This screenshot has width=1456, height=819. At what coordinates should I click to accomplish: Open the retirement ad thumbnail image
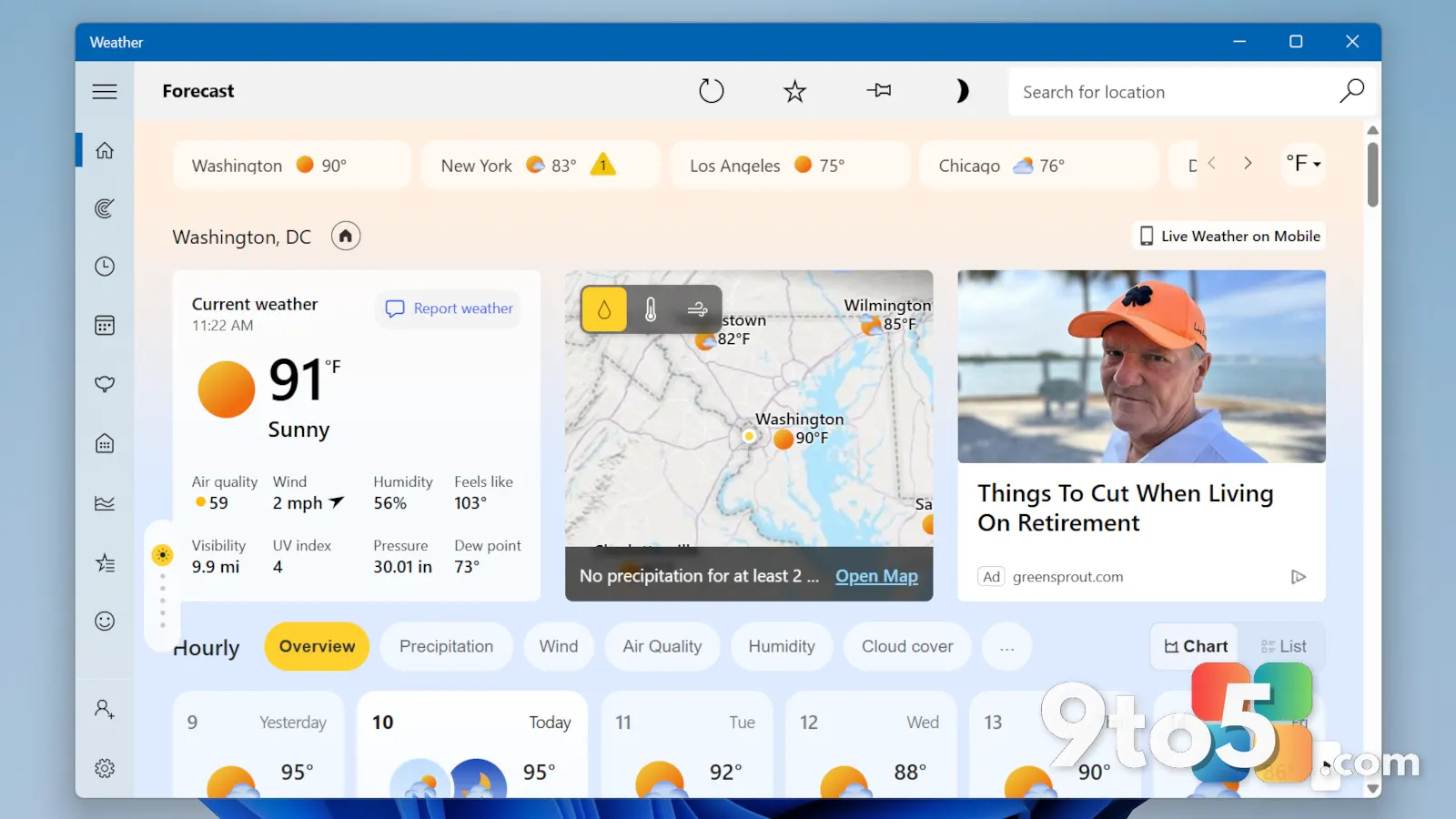[1141, 367]
